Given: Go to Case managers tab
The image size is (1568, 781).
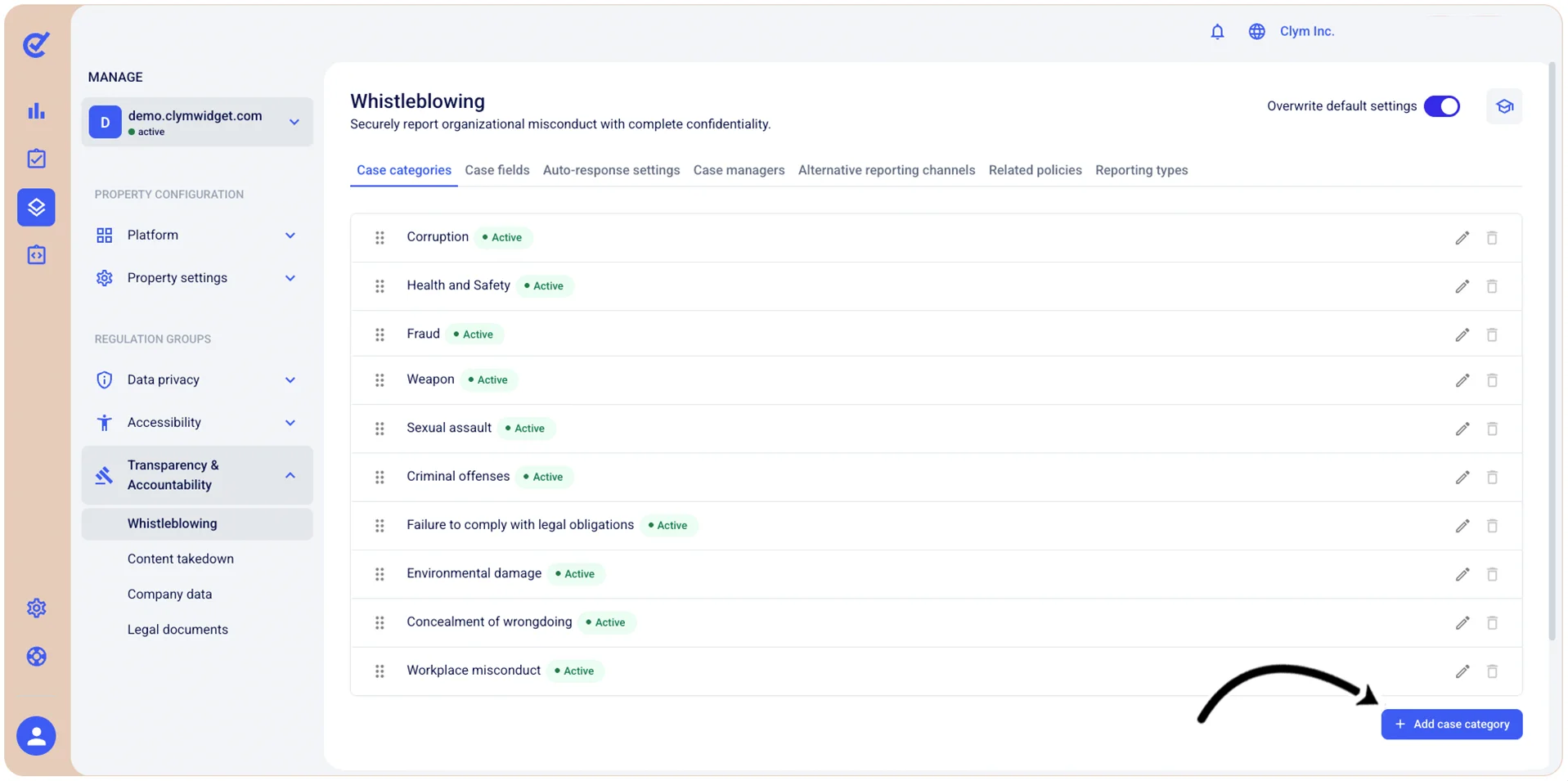Looking at the screenshot, I should [739, 170].
